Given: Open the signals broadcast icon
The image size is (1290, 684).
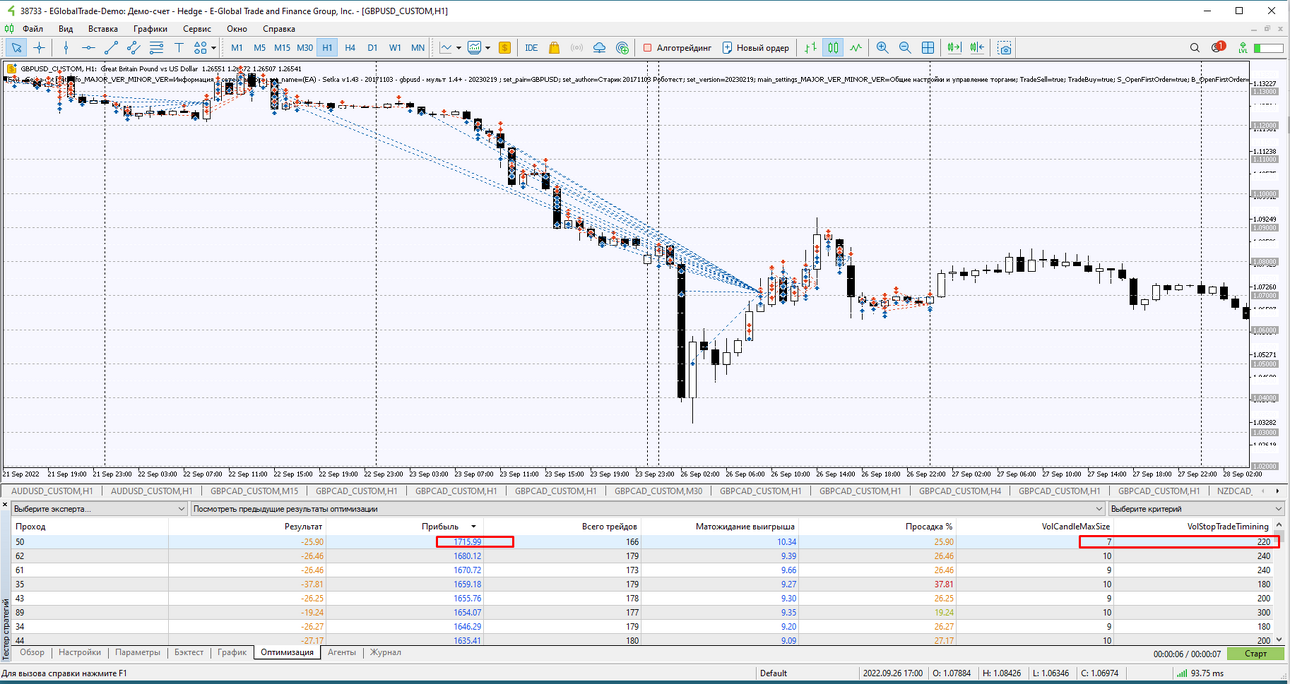Looking at the screenshot, I should pos(577,47).
